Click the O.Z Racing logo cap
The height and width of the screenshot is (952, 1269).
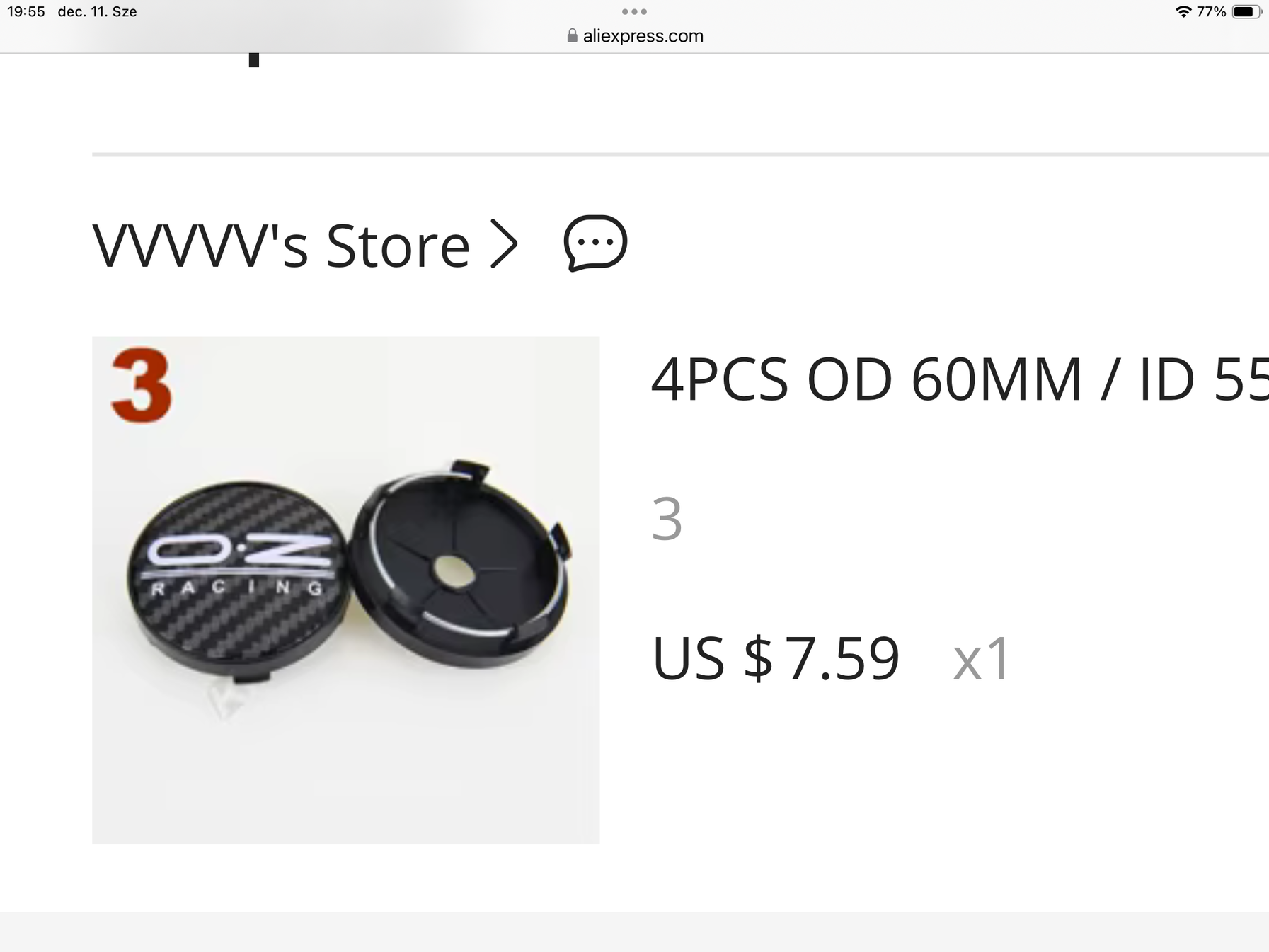click(x=239, y=582)
